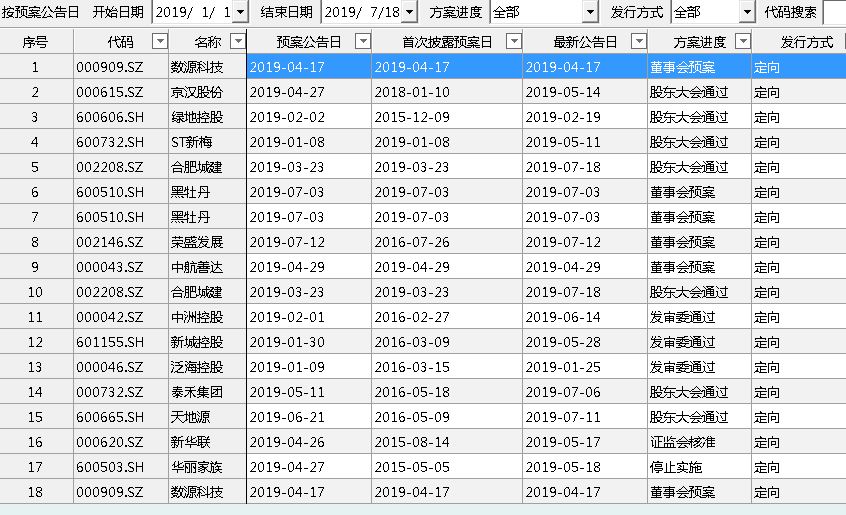This screenshot has width=846, height=515.
Task: Expand the 发行方式 combo box arrow
Action: 747,12
